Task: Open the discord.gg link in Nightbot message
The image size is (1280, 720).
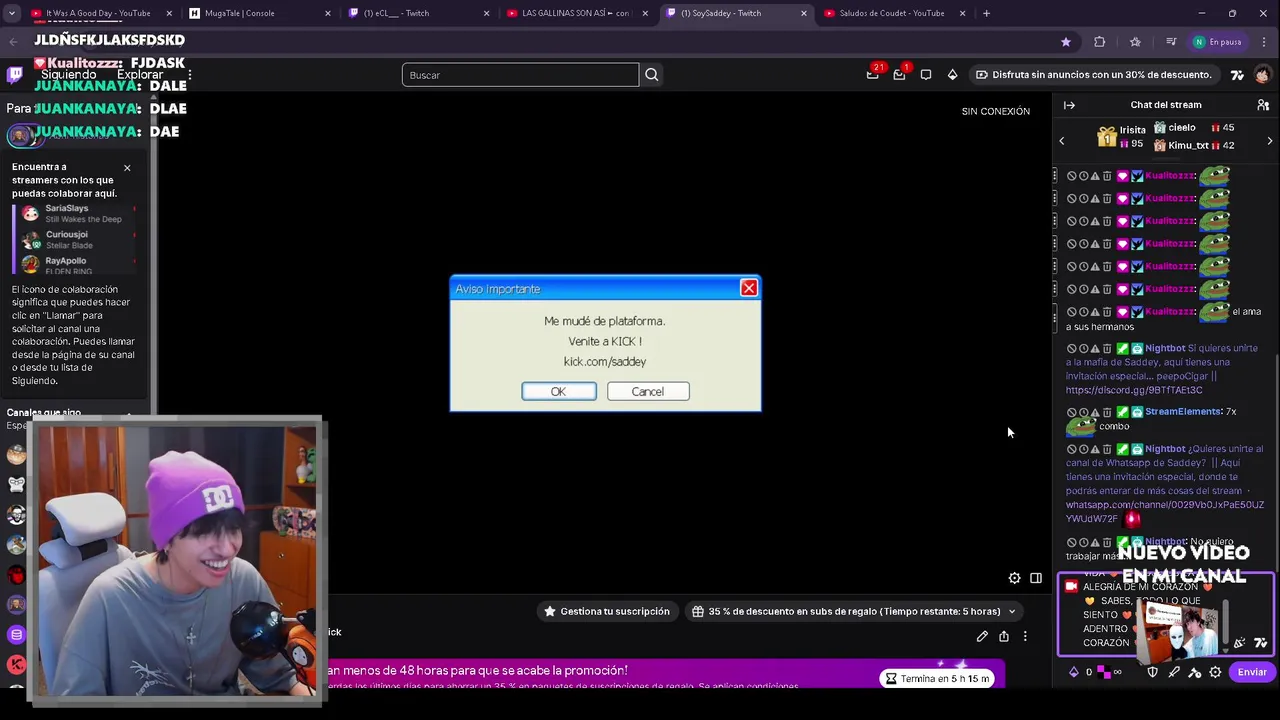Action: tap(1134, 390)
